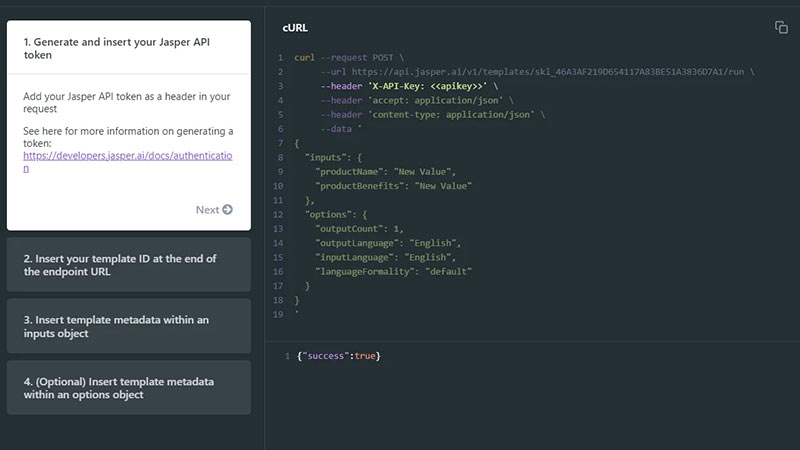The width and height of the screenshot is (800, 450).
Task: Expand step 4 optional options object
Action: tap(129, 388)
